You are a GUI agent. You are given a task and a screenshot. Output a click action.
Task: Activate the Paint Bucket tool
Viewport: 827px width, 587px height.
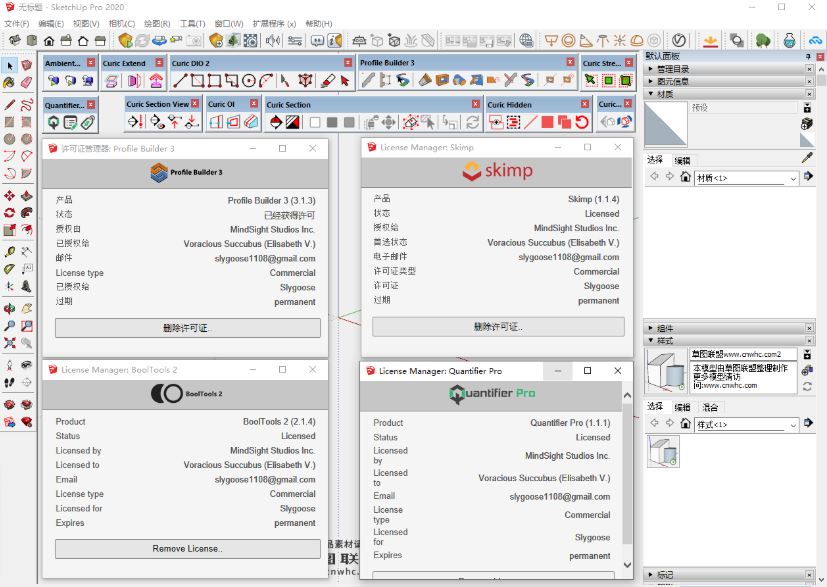pos(9,82)
